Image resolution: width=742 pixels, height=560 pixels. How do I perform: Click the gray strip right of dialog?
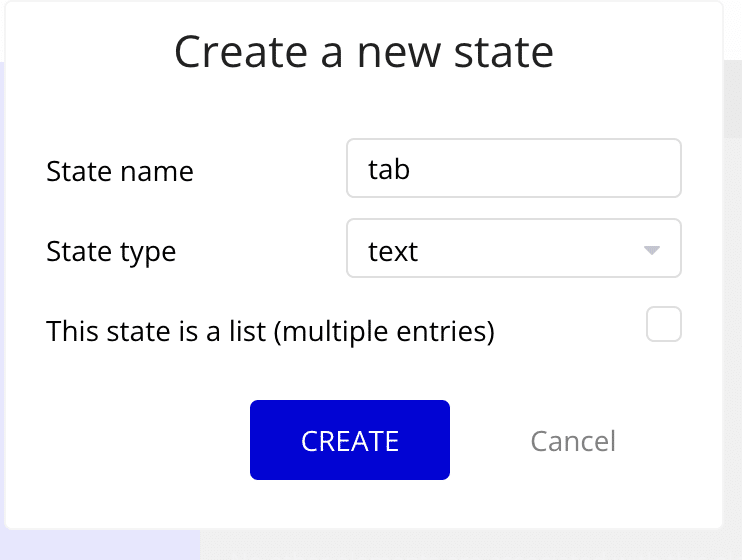point(733,331)
